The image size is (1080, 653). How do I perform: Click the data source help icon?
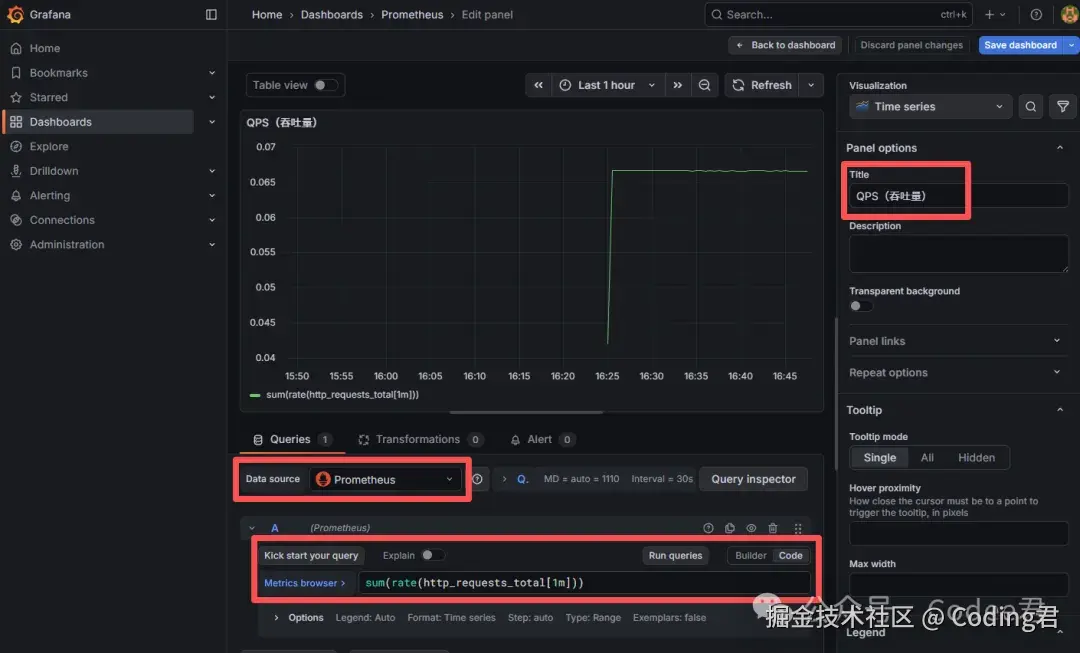477,479
